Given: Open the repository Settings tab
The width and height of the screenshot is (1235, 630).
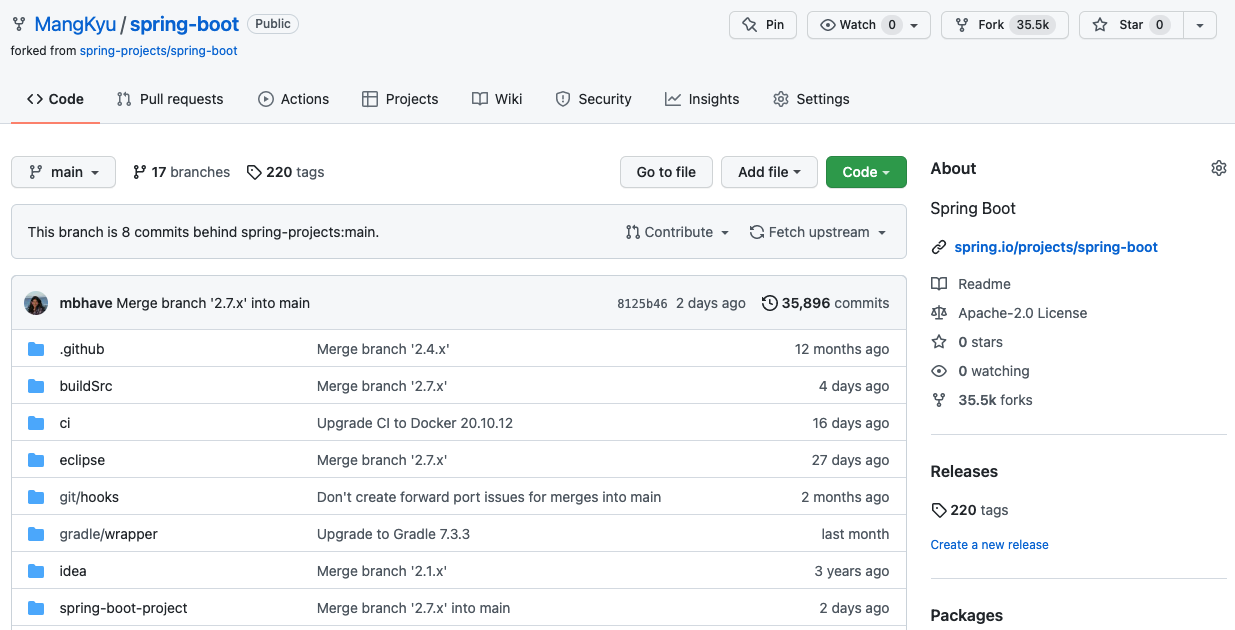Looking at the screenshot, I should click(811, 99).
